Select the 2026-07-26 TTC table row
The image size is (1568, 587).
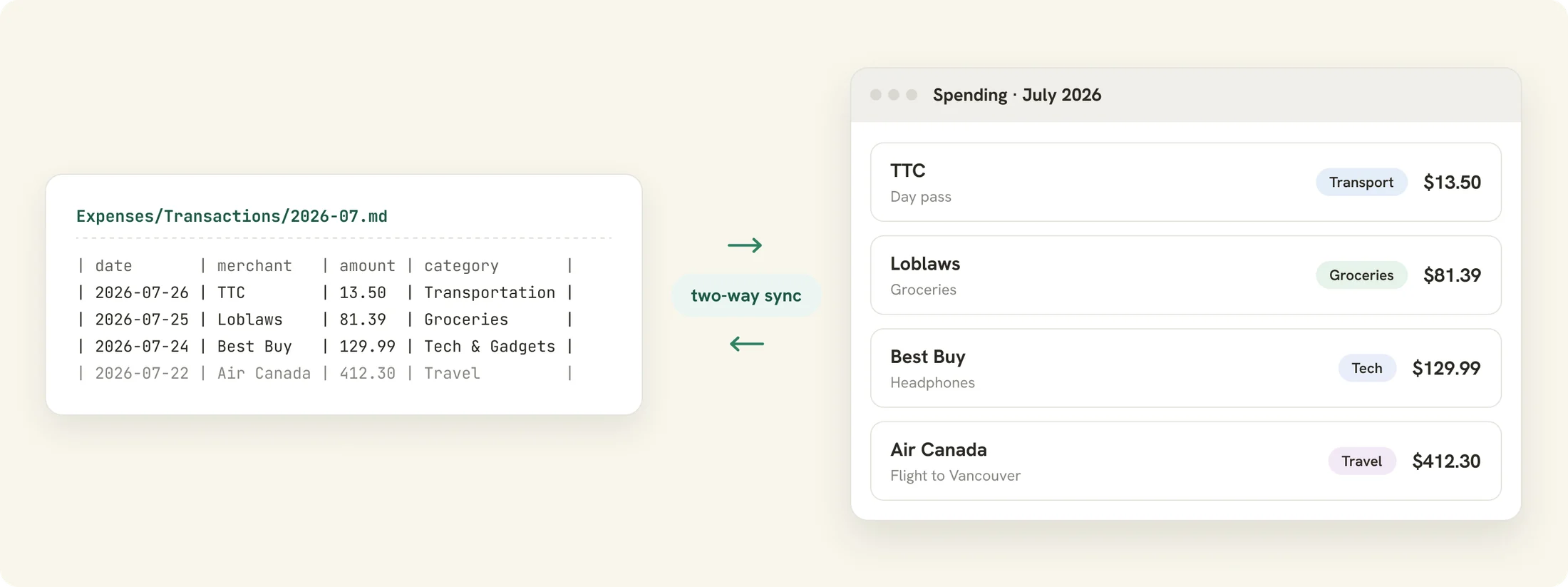325,292
